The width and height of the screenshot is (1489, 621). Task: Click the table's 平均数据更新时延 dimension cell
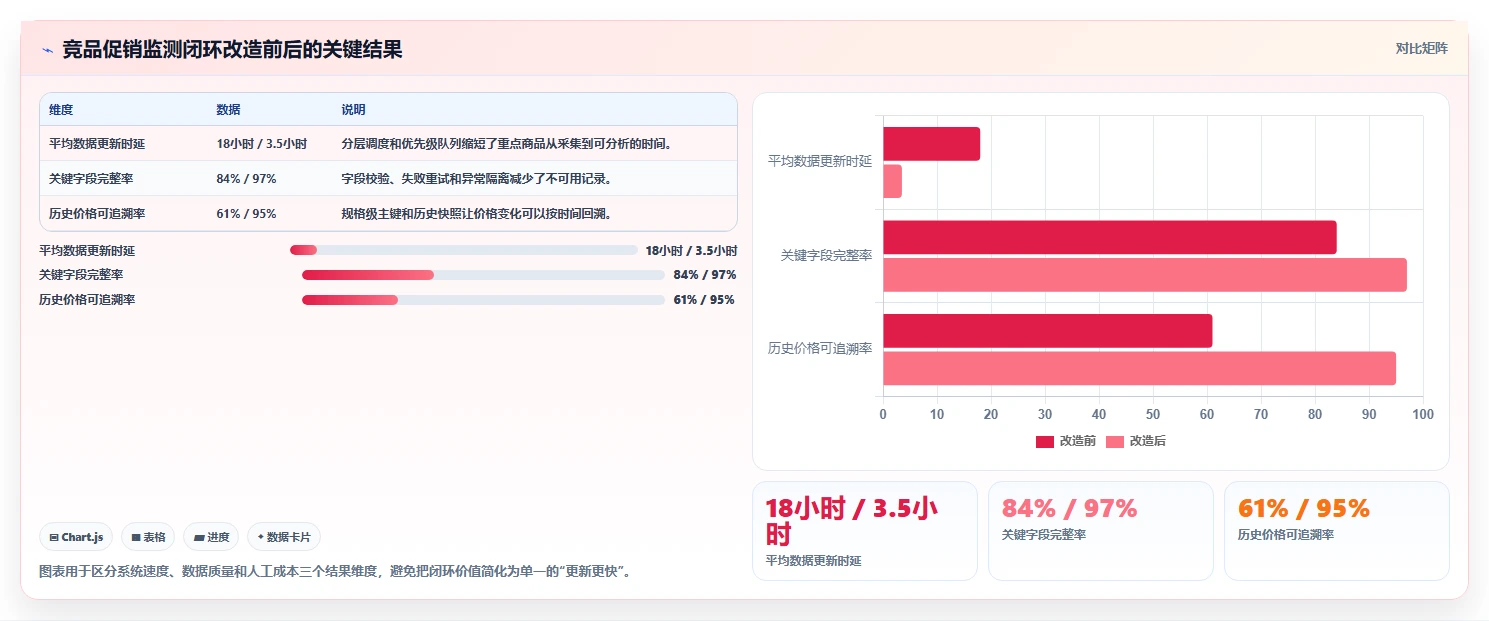[x=97, y=144]
